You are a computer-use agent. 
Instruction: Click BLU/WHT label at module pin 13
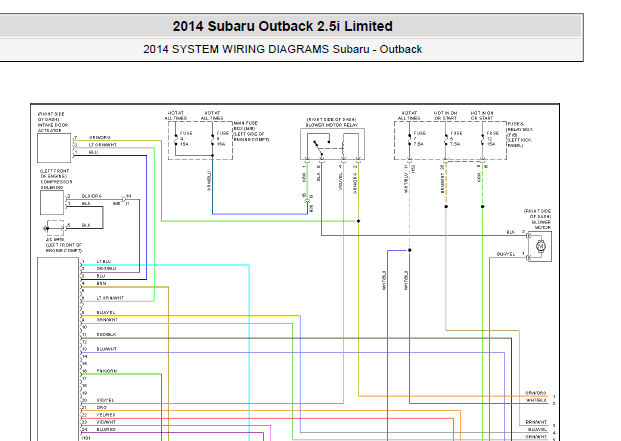(x=107, y=349)
